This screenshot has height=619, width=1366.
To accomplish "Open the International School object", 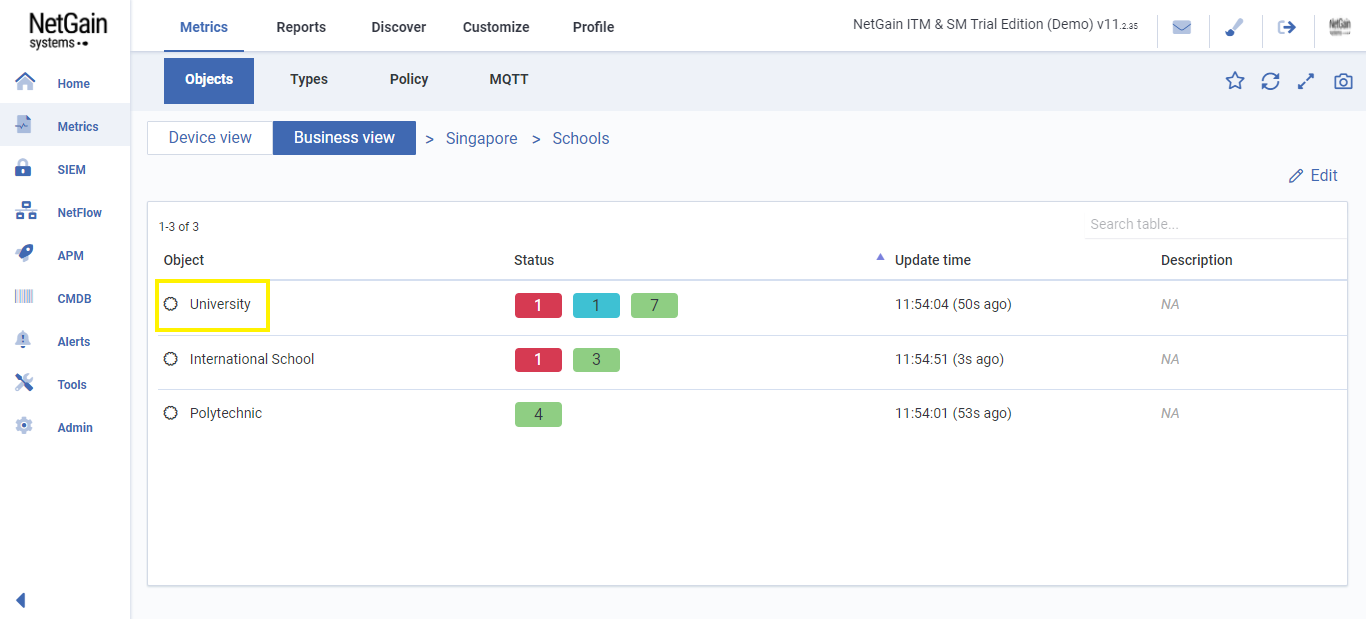I will point(252,359).
